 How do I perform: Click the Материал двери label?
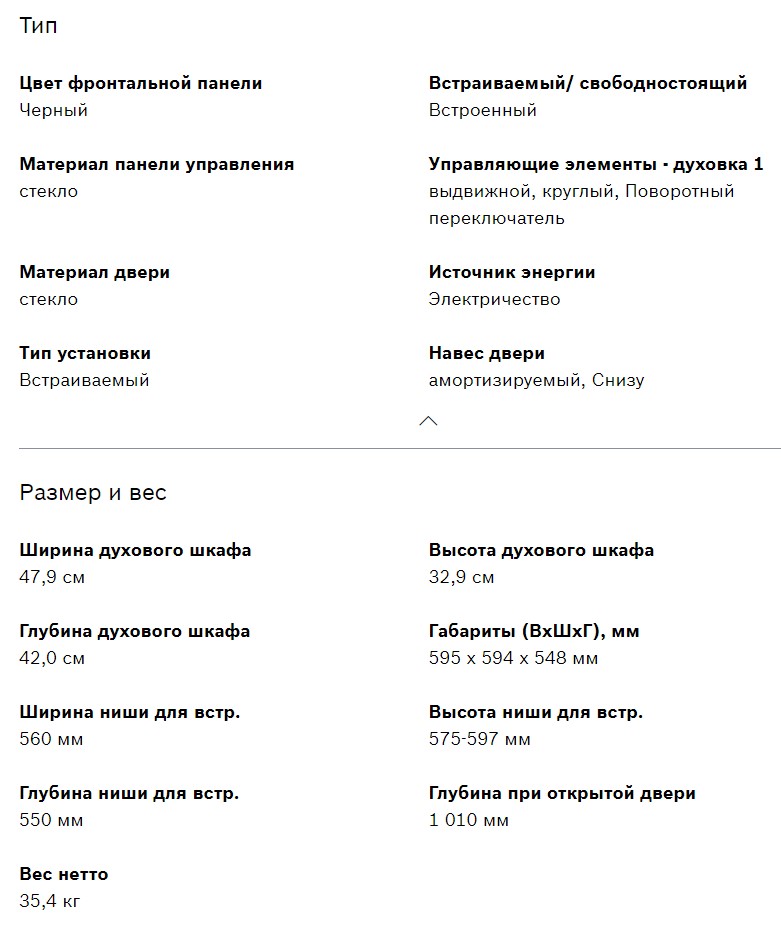coord(95,272)
